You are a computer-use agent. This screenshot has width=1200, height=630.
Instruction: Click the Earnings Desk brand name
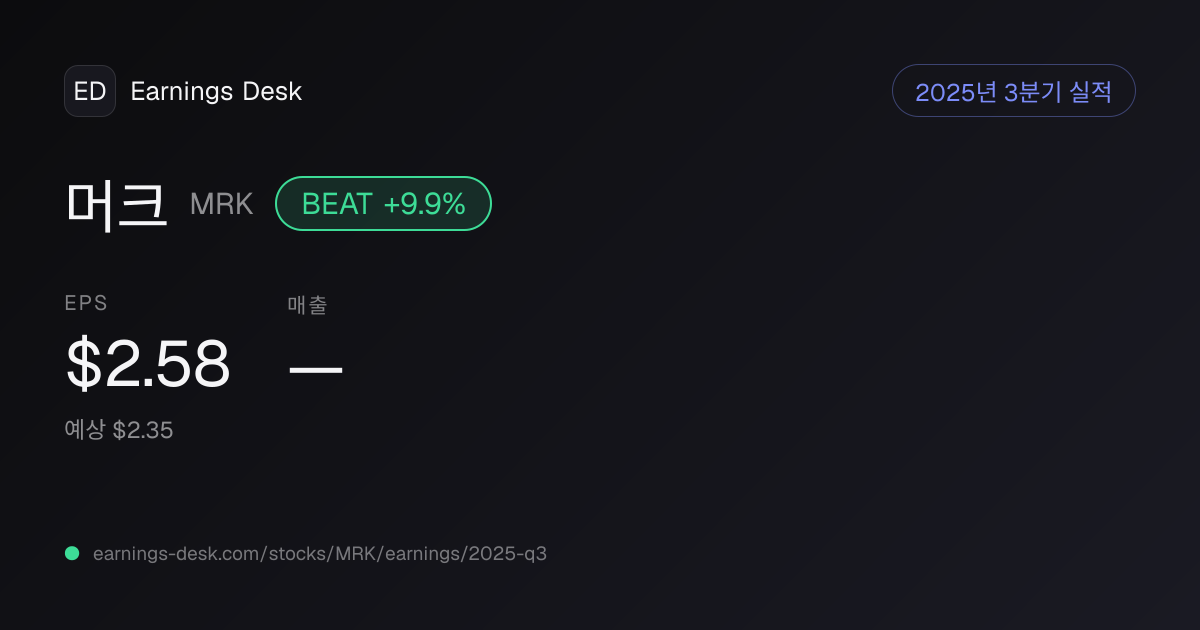216,91
